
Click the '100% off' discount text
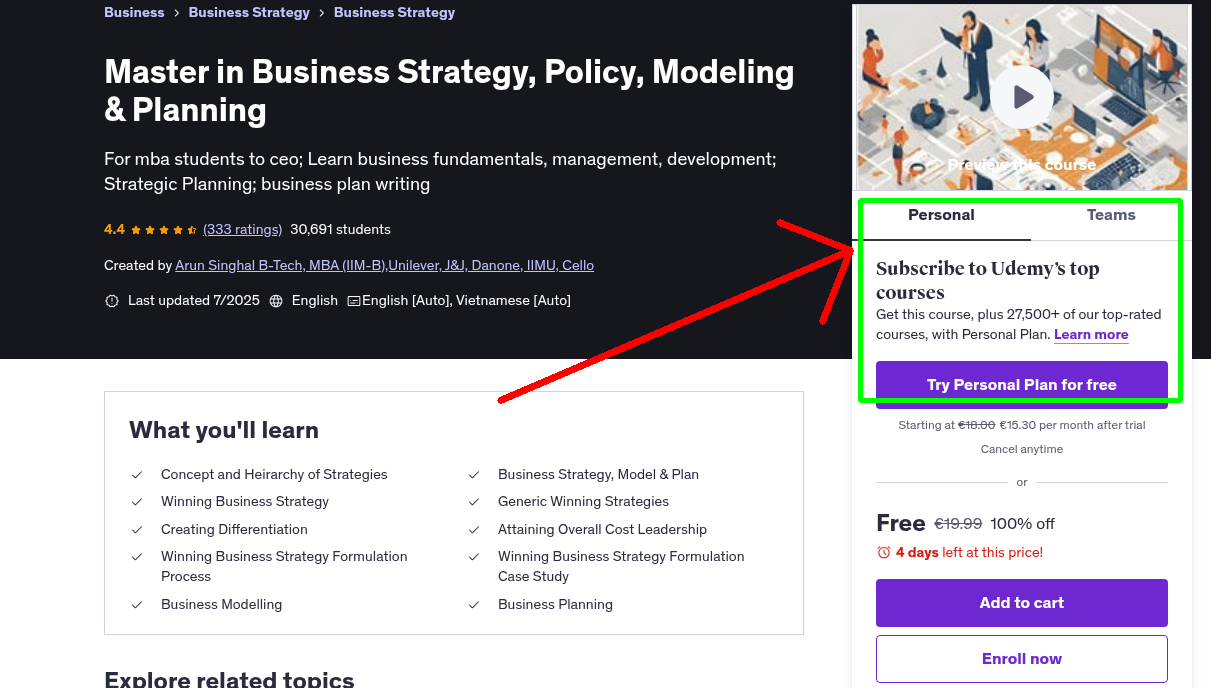tap(1023, 524)
